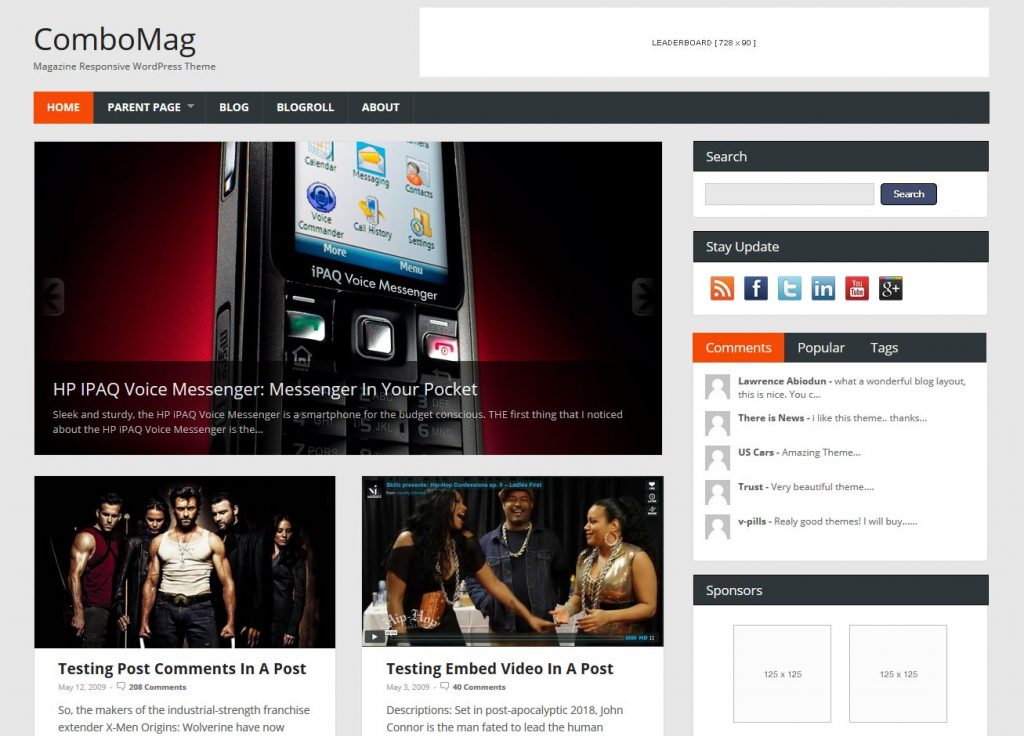Switch to the Tags tab

(884, 348)
